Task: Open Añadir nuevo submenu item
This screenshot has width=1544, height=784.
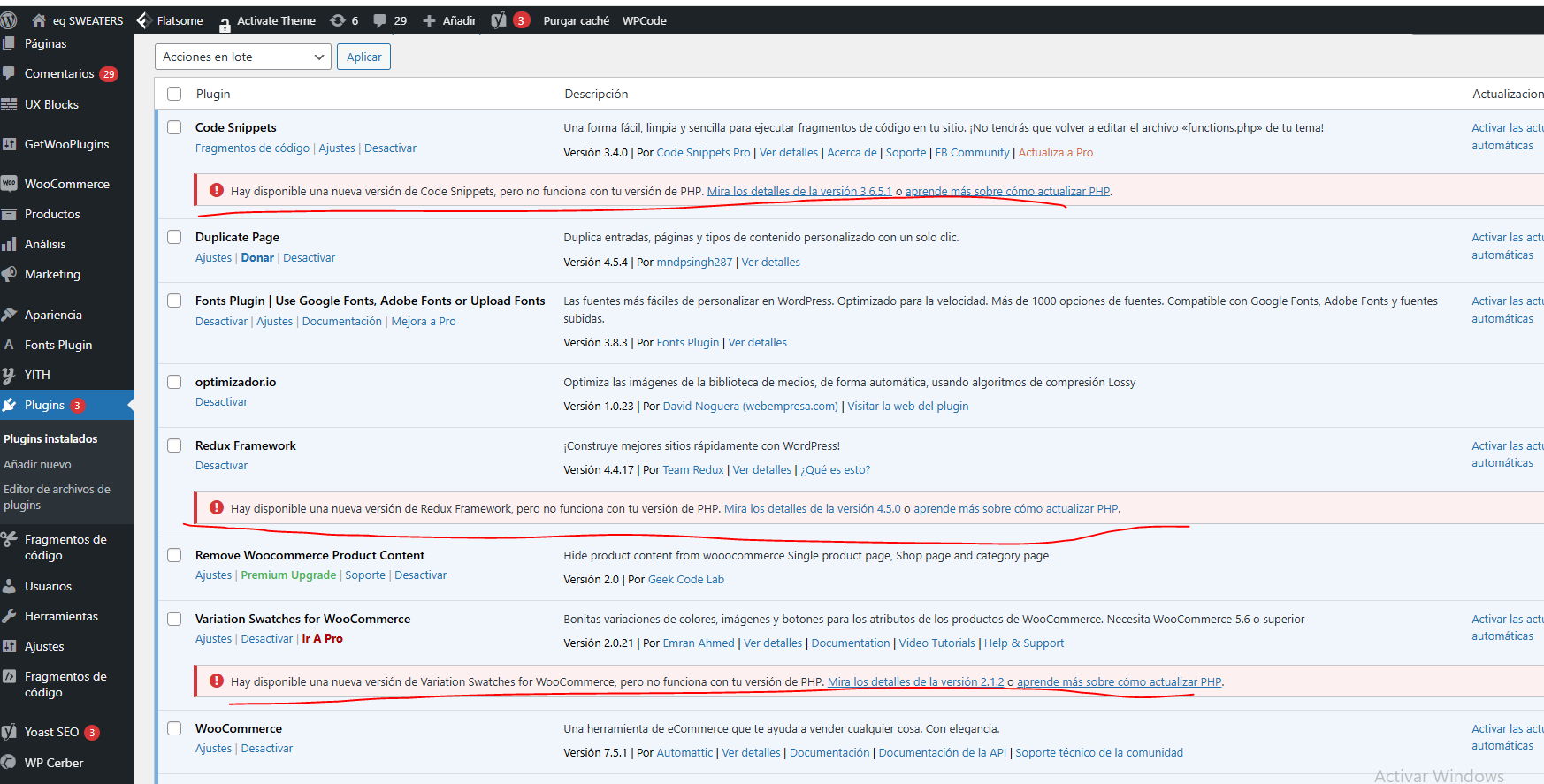Action: [x=37, y=464]
